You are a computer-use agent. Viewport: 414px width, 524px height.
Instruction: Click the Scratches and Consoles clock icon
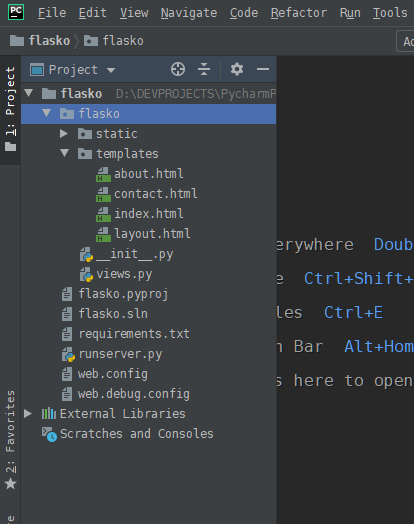pos(49,434)
